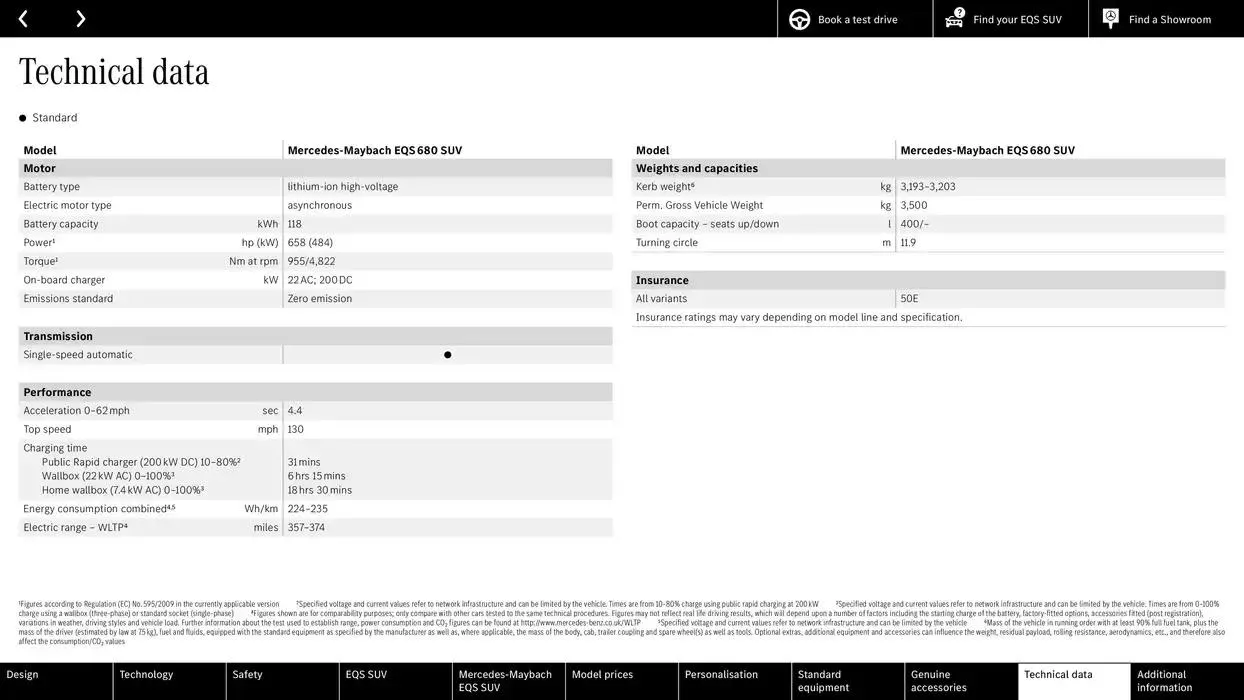Navigate forward using the right chevron arrow
This screenshot has height=700, width=1244.
[x=80, y=17]
